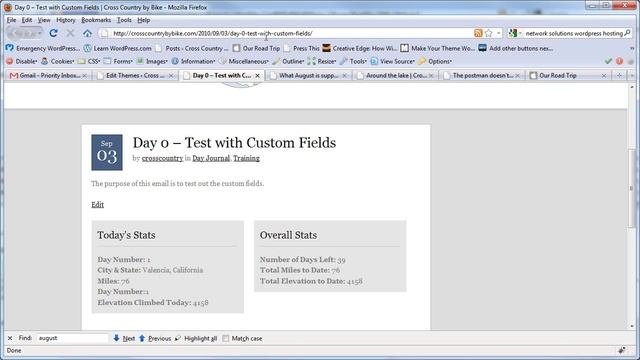Viewport: 640px width, 360px height.
Task: Open the Disable developer toolbar menu
Action: tap(22, 61)
